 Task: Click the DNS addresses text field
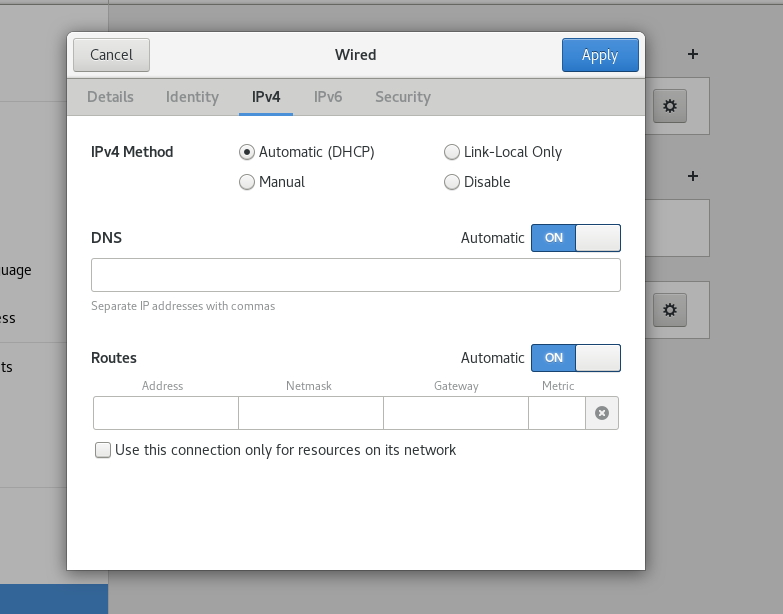pyautogui.click(x=355, y=275)
